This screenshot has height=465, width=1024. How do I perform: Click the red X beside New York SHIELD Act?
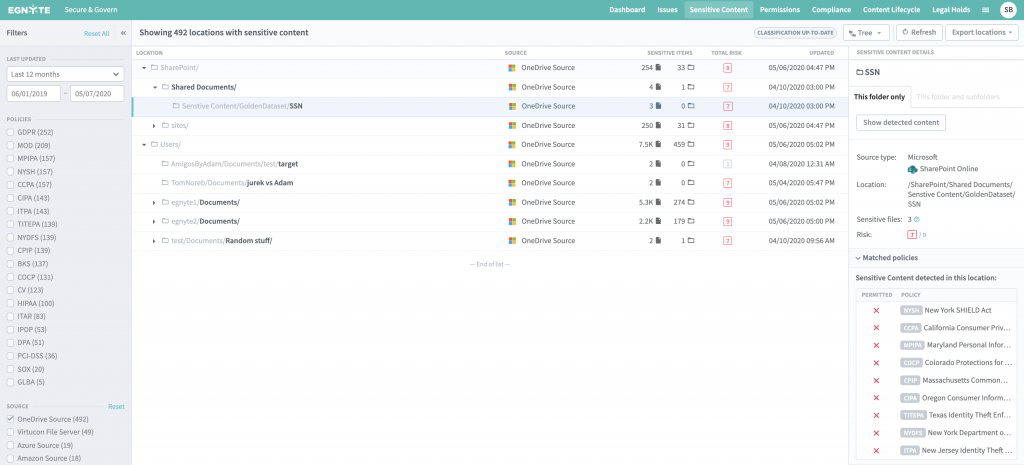point(876,311)
